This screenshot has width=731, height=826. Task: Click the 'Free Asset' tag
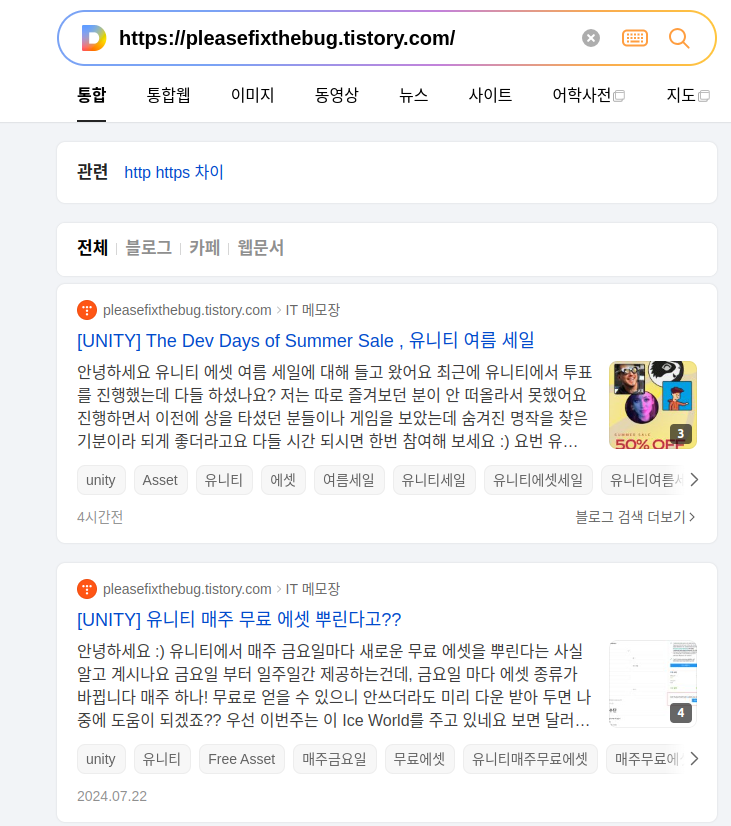click(242, 759)
